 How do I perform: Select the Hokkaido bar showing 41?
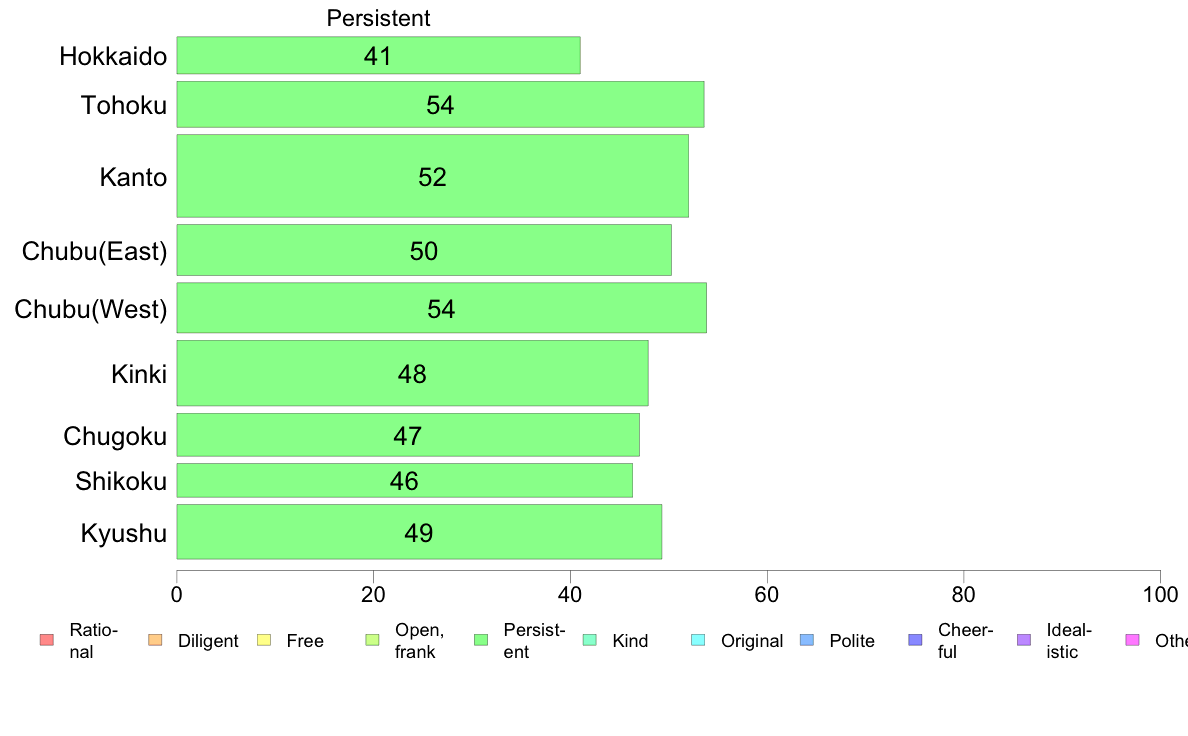[378, 55]
